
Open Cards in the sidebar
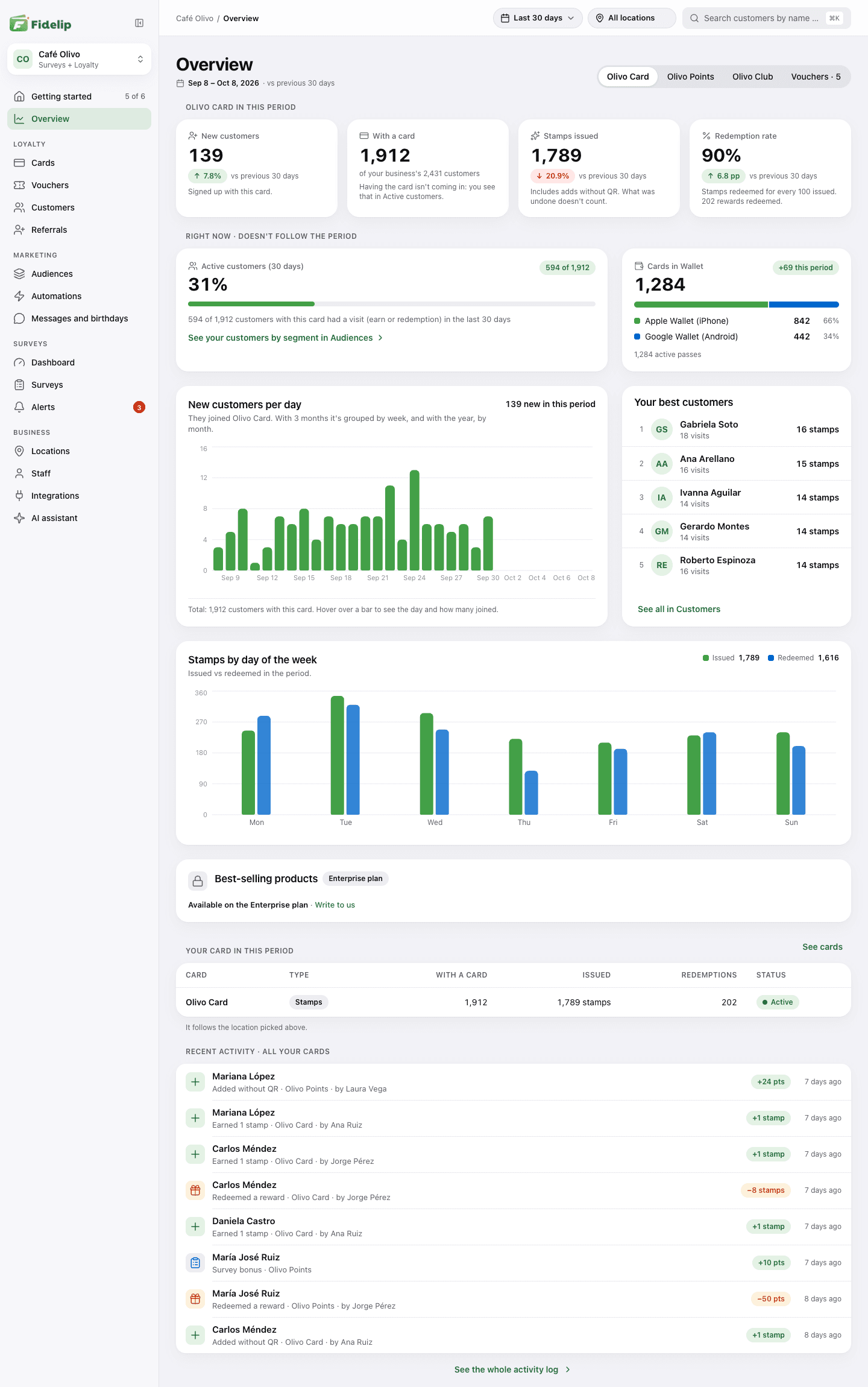(x=79, y=163)
